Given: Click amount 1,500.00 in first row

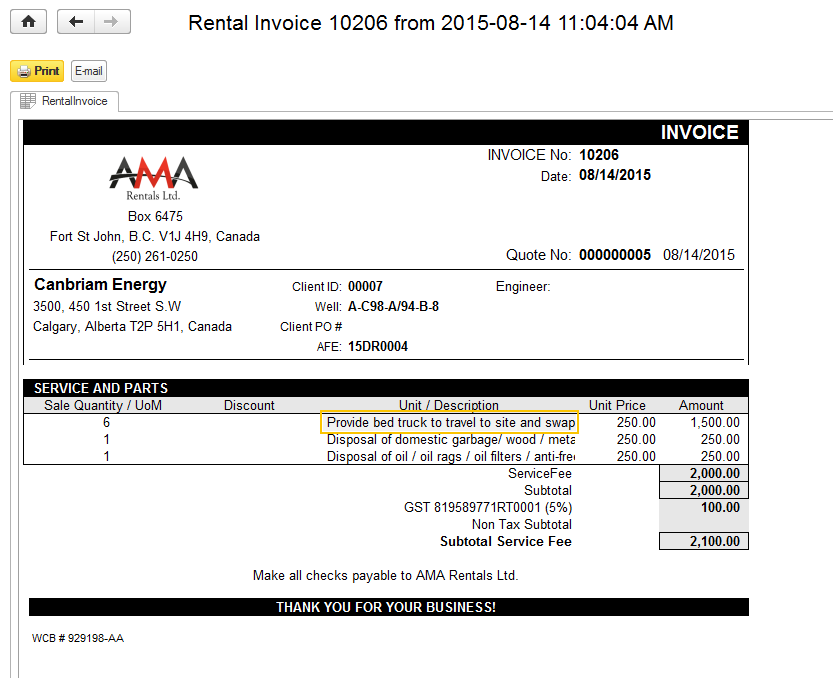Looking at the screenshot, I should (715, 422).
